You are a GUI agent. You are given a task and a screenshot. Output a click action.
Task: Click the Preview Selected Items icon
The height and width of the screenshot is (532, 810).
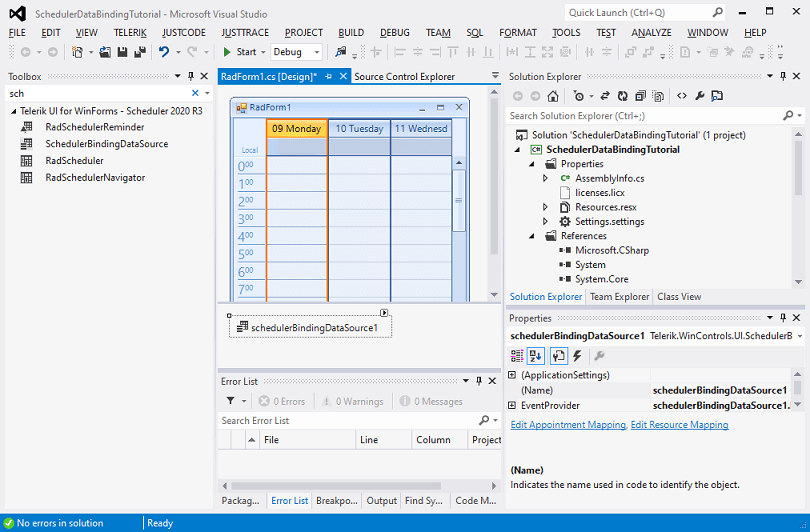[717, 96]
